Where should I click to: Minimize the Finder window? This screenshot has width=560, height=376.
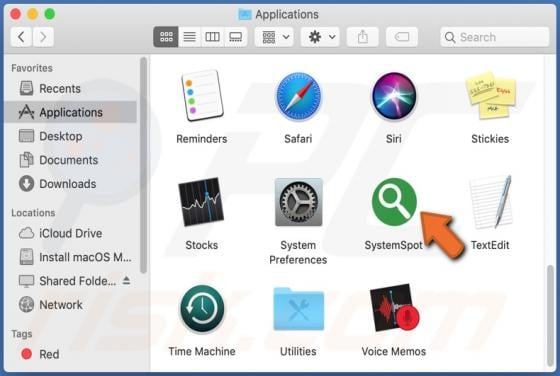click(32, 14)
